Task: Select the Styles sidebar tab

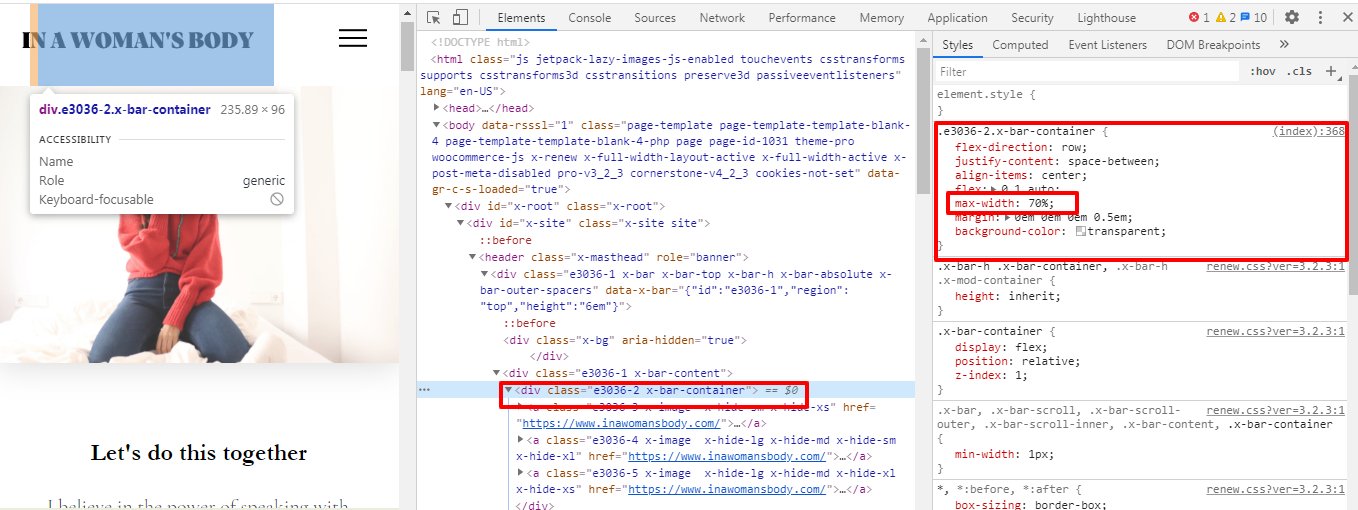Action: (x=957, y=44)
